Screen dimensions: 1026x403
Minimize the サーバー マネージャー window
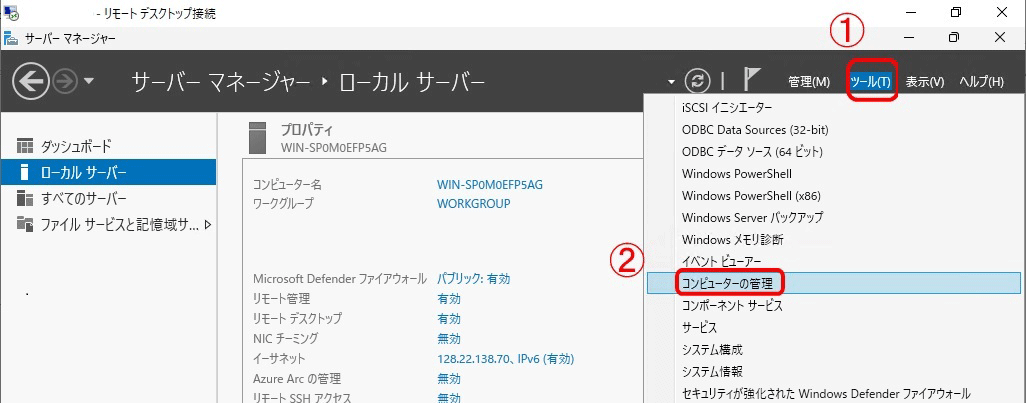(x=910, y=37)
